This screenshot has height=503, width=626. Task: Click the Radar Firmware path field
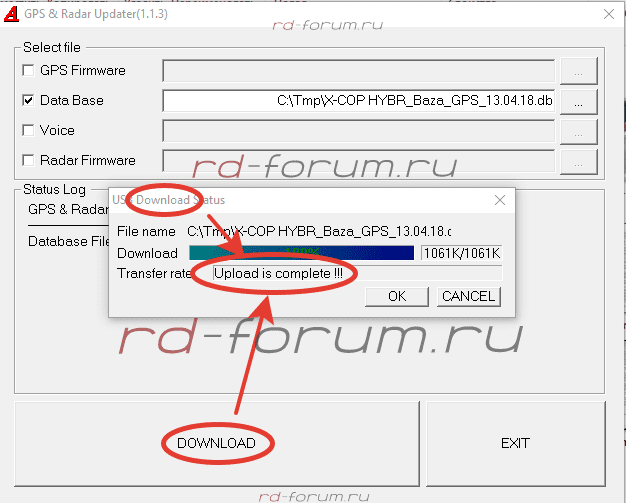[x=358, y=160]
